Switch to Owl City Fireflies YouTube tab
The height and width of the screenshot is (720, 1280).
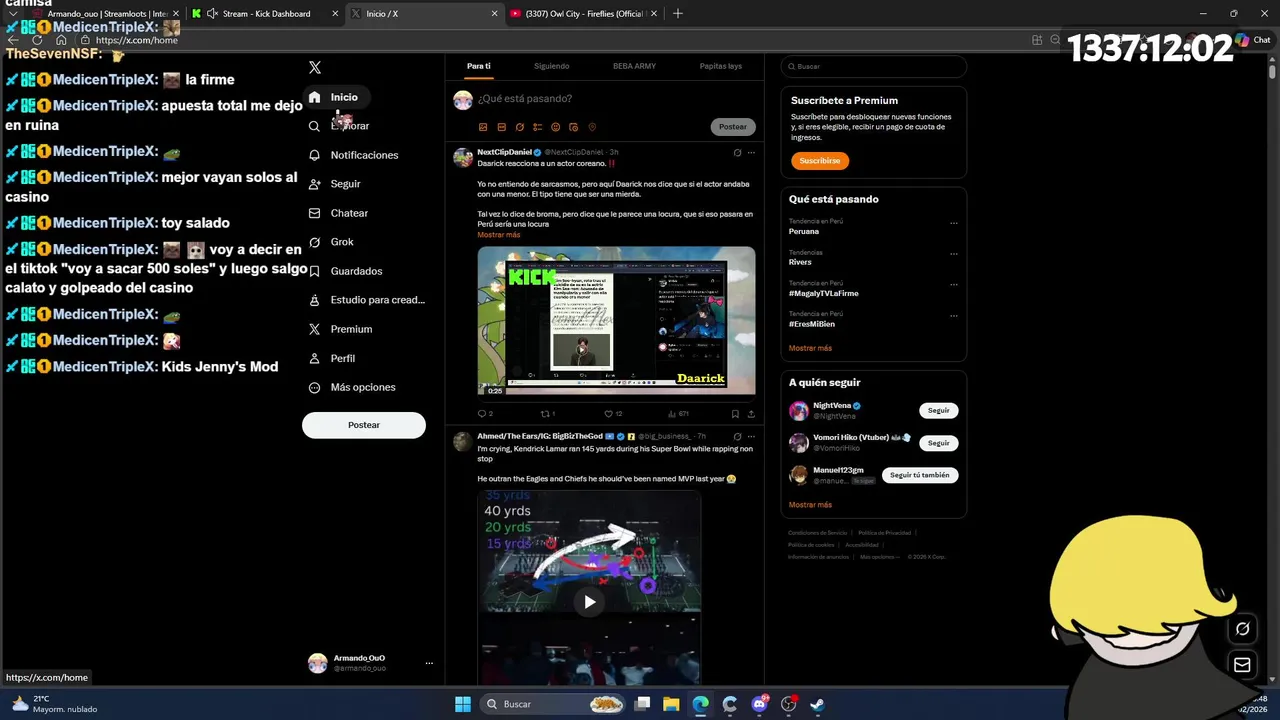point(586,14)
